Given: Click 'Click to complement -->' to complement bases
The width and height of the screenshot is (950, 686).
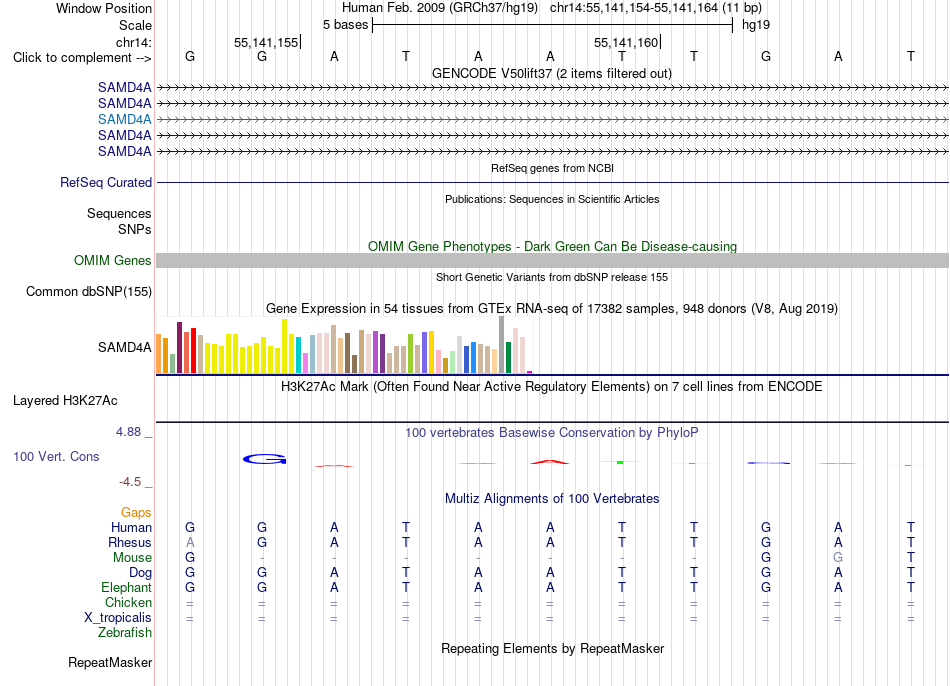Looking at the screenshot, I should point(82,58).
